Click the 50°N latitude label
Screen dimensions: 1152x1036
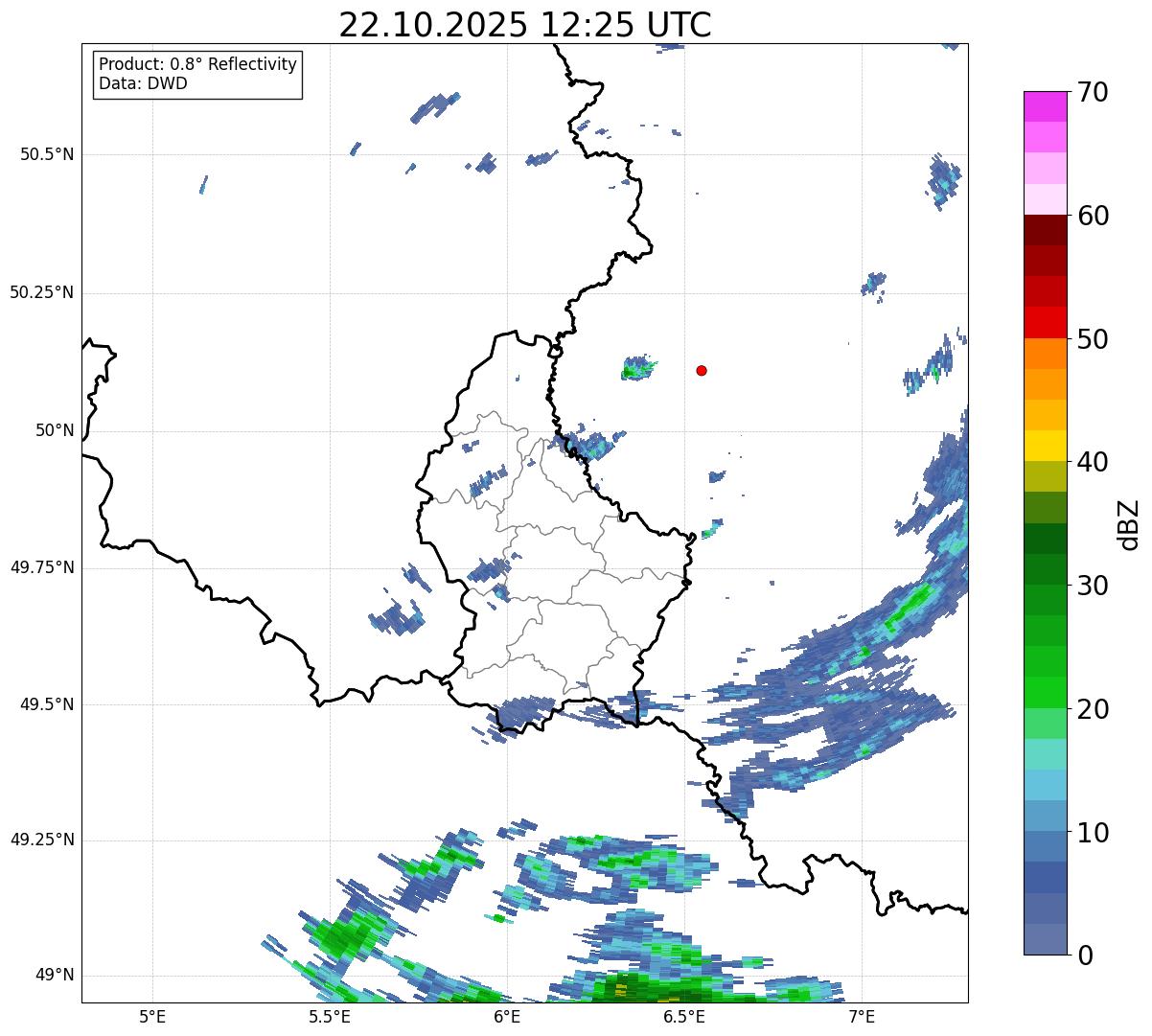tap(55, 430)
